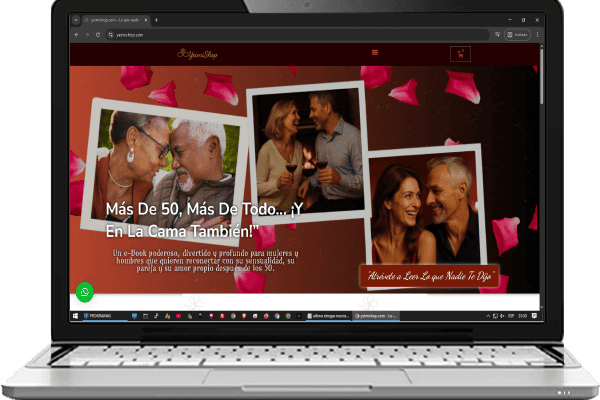600x400 pixels.
Task: Reload the page with refresh icon
Action: (97, 35)
